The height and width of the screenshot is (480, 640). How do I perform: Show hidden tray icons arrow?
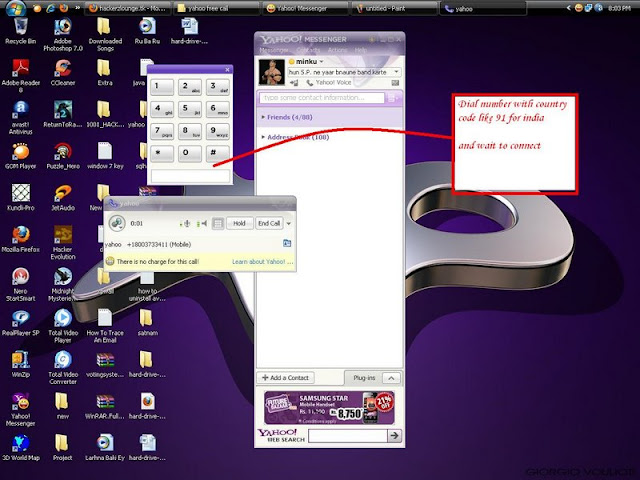(569, 8)
